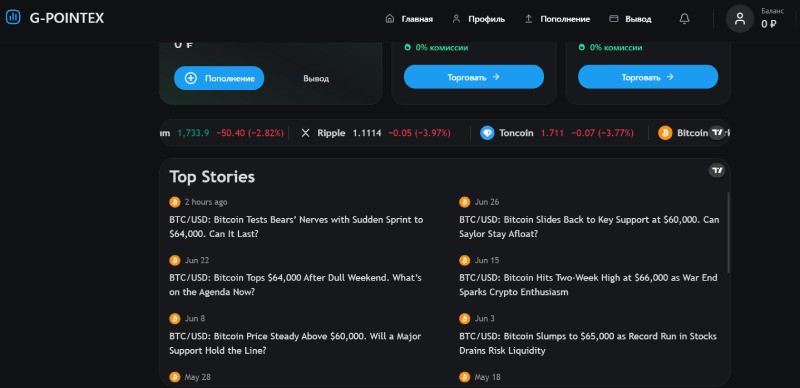Click the Toncoin diamond icon in ticker
Viewport: 800px width, 388px height.
pyautogui.click(x=487, y=133)
